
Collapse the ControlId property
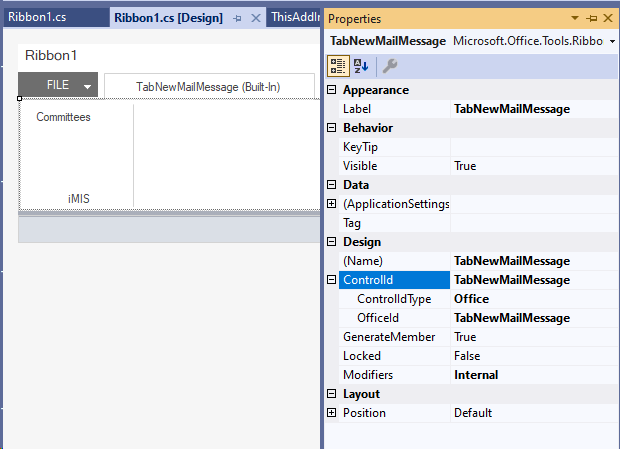332,279
